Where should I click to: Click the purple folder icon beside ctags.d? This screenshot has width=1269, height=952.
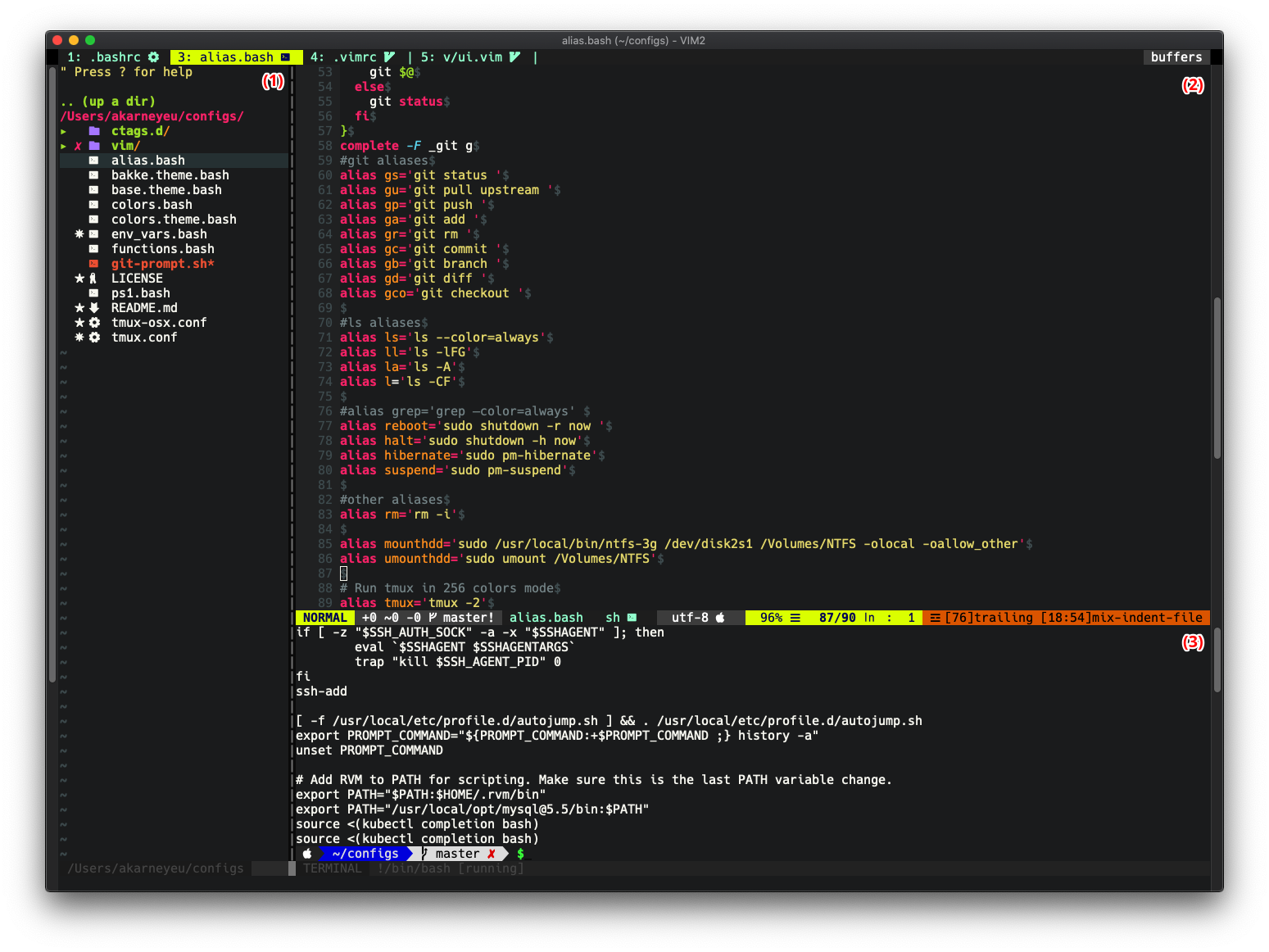(x=94, y=131)
